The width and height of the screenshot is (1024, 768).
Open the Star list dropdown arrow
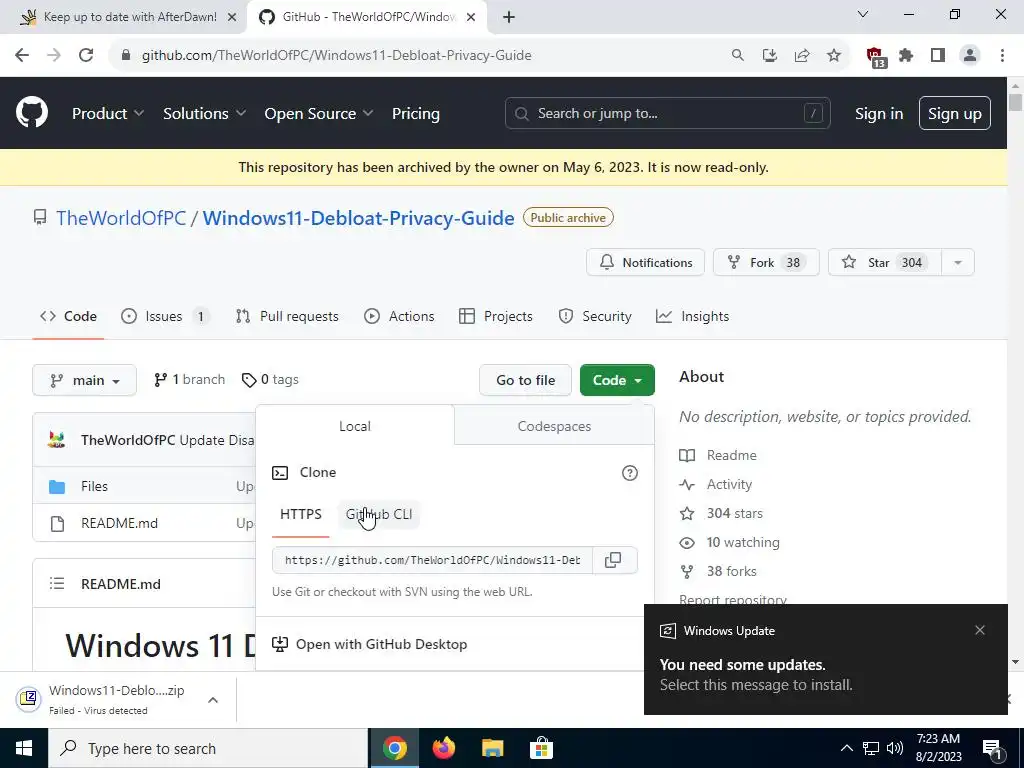(x=958, y=263)
